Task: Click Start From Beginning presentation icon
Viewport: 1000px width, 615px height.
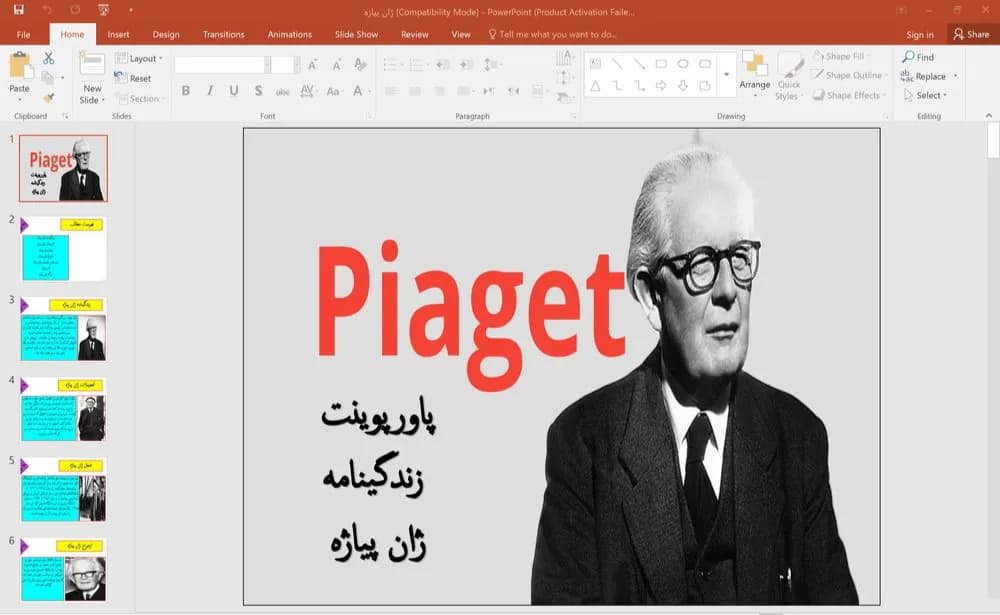Action: pos(103,10)
